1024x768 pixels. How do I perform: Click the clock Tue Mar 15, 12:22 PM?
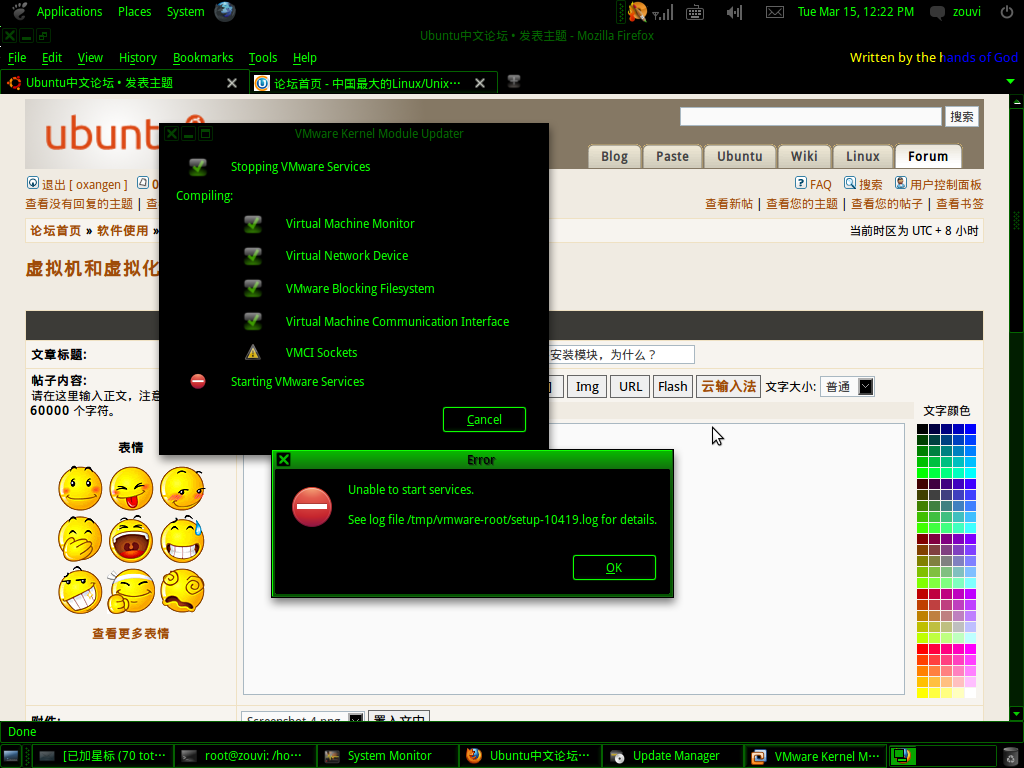tap(856, 12)
